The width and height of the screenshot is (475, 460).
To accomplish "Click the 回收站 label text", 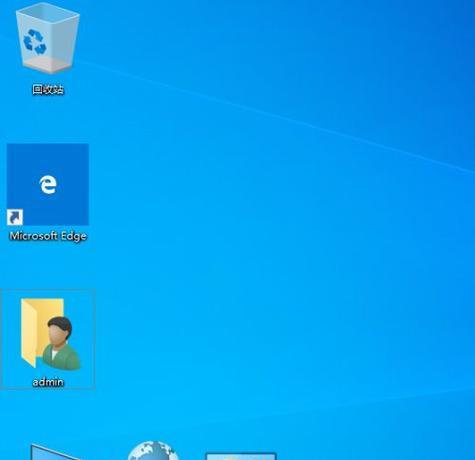I will pos(48,89).
